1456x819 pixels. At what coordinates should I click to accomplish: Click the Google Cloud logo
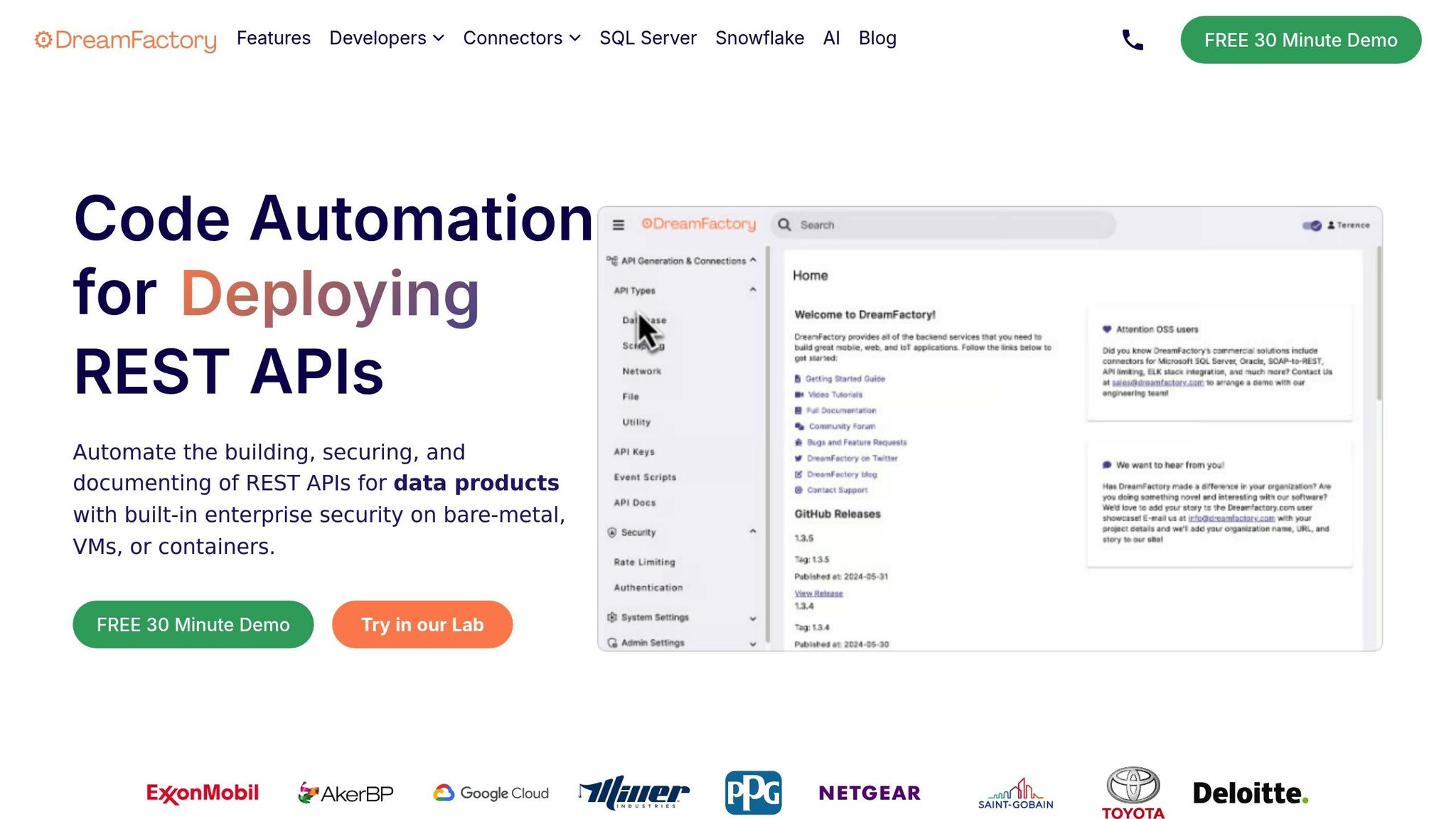pos(491,793)
